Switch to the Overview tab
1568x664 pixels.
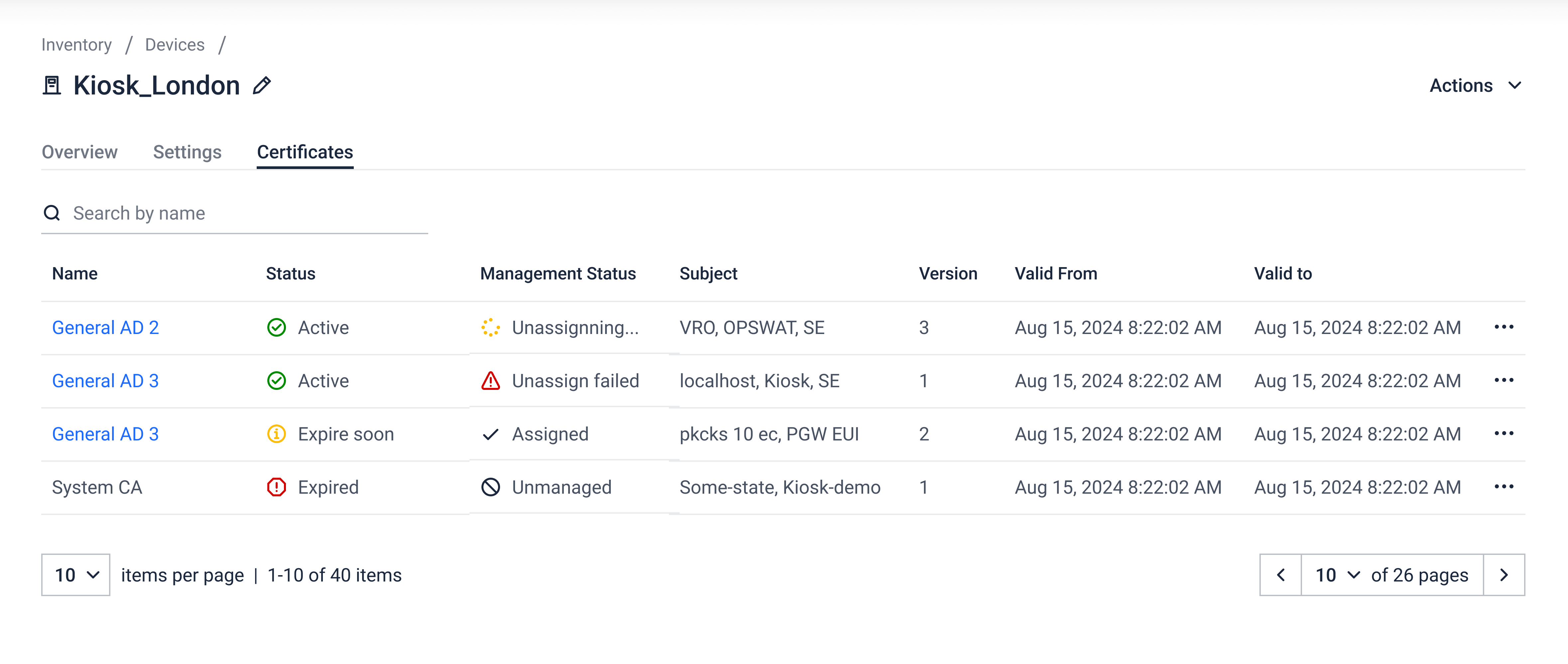tap(80, 152)
